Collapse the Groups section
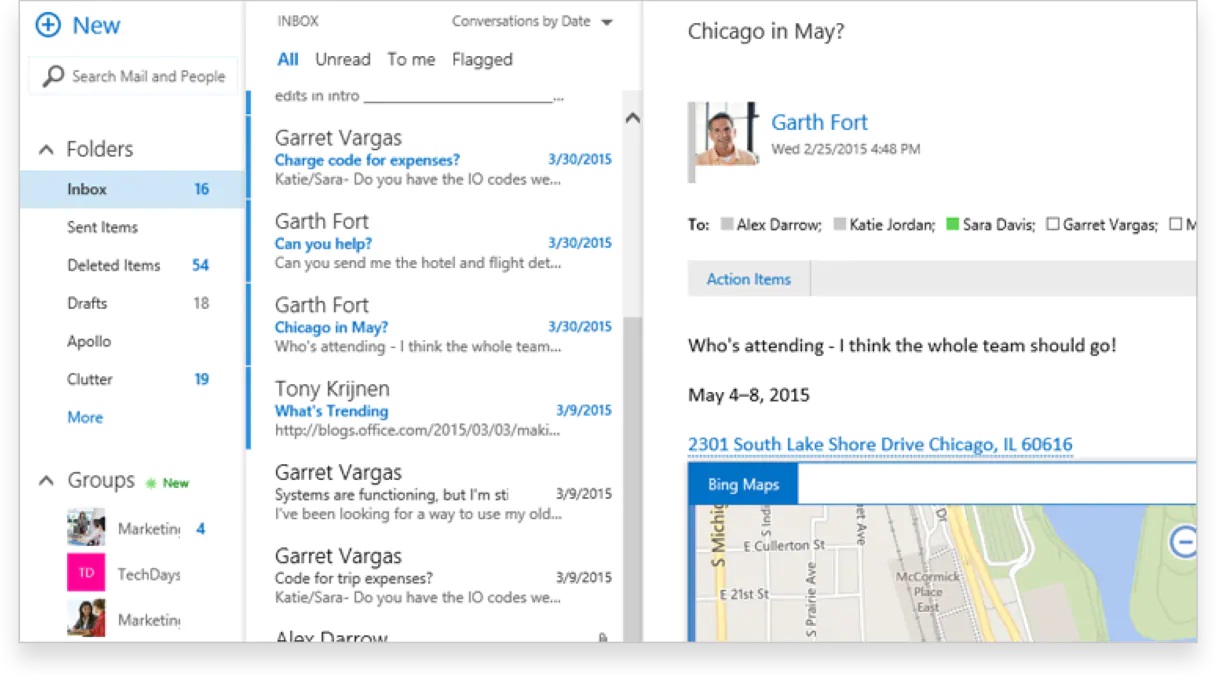Viewport: 1217px width, 675px height. pos(46,481)
